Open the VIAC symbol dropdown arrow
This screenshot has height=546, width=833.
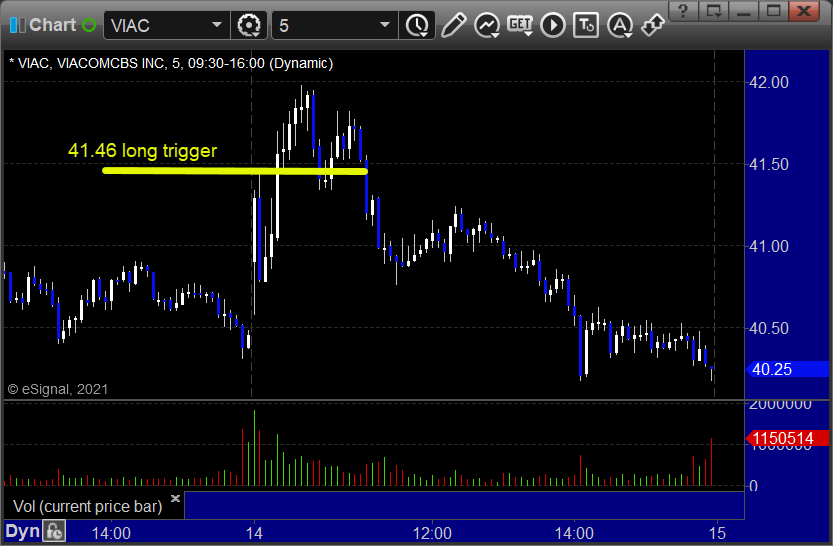(216, 24)
